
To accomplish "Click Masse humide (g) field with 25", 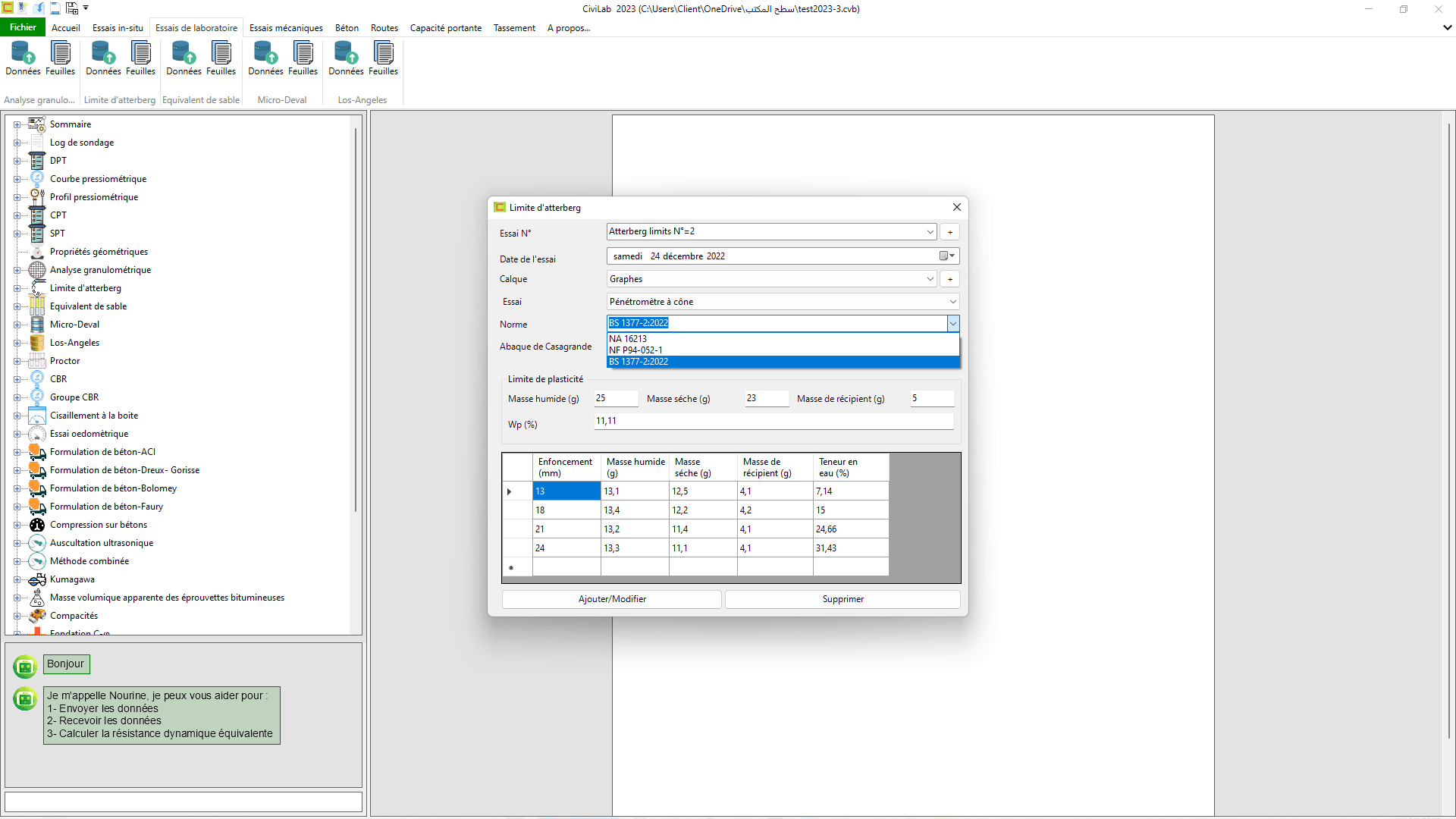I will point(616,398).
